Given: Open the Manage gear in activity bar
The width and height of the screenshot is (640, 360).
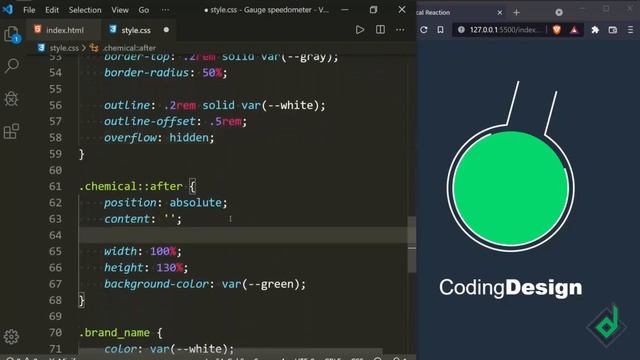Looking at the screenshot, I should 11,337.
